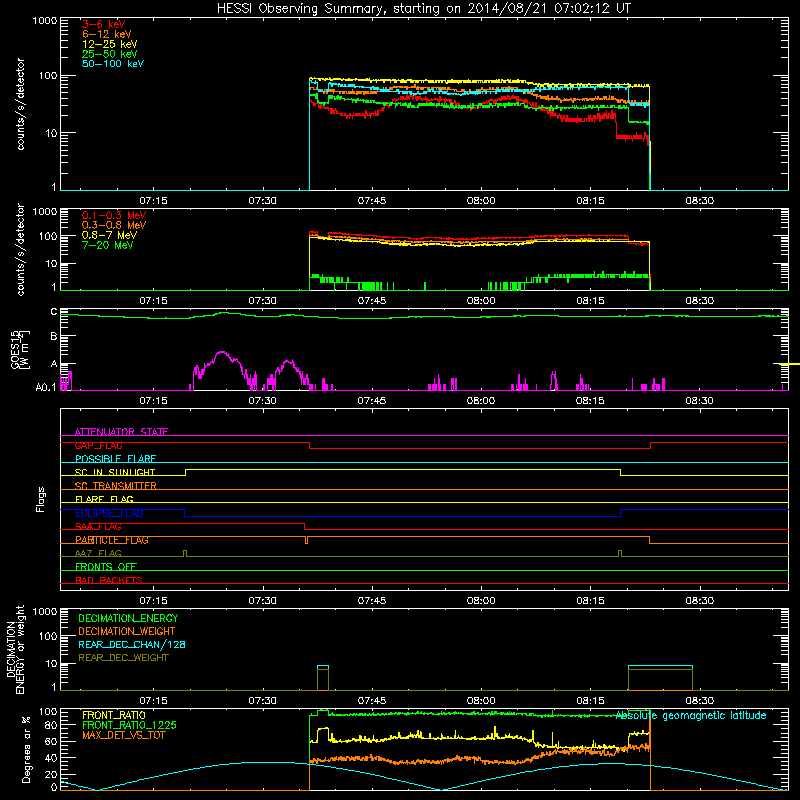
Task: Click 07:45 tick under top count-rate plot
Action: (372, 201)
